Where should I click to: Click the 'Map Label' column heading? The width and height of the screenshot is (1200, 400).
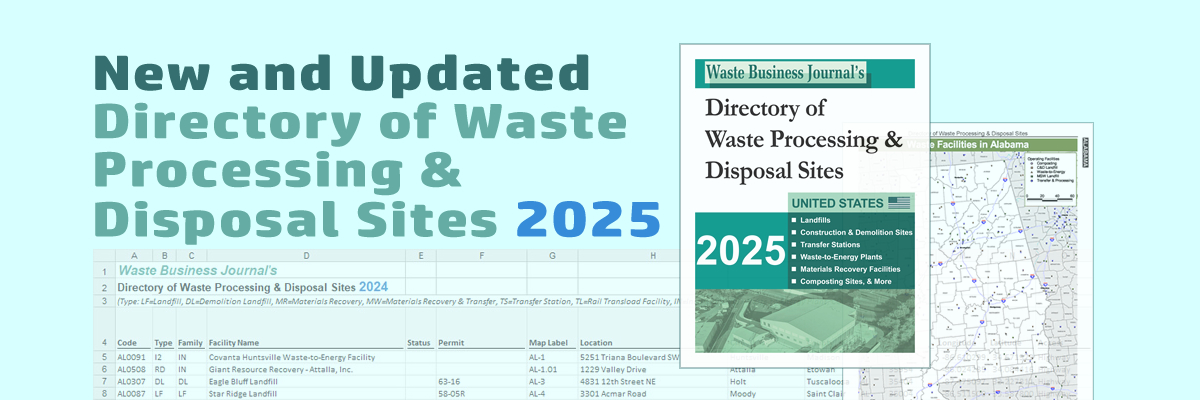pos(549,343)
